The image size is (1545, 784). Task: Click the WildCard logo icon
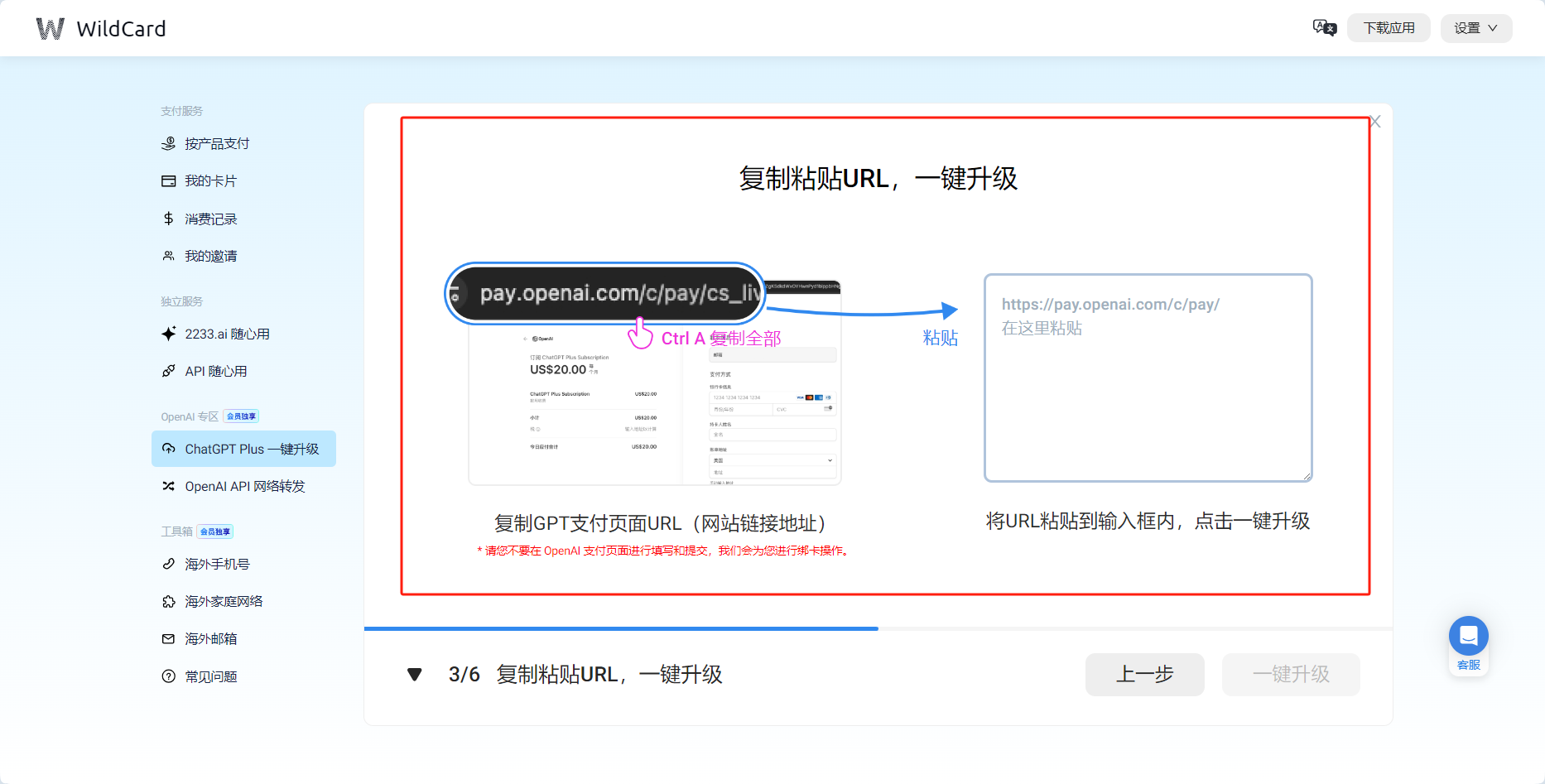51,29
